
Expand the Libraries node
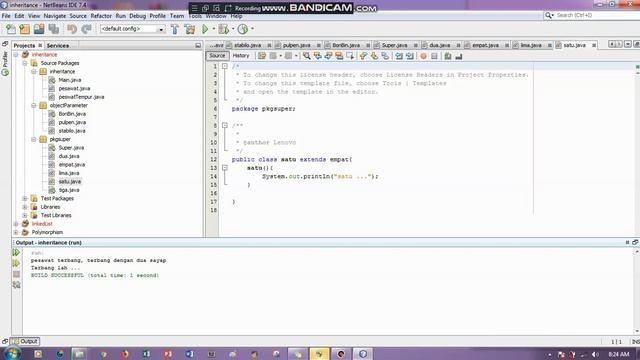pyautogui.click(x=25, y=207)
